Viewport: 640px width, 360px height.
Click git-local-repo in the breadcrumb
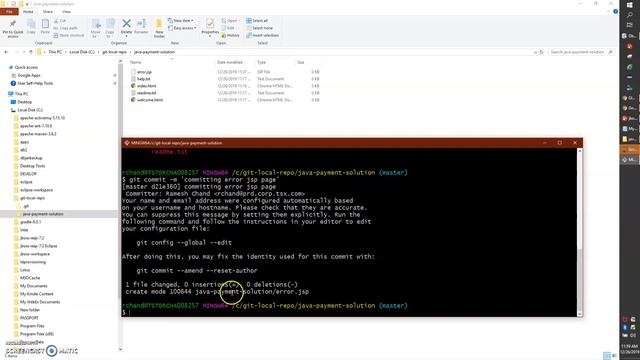(x=114, y=52)
